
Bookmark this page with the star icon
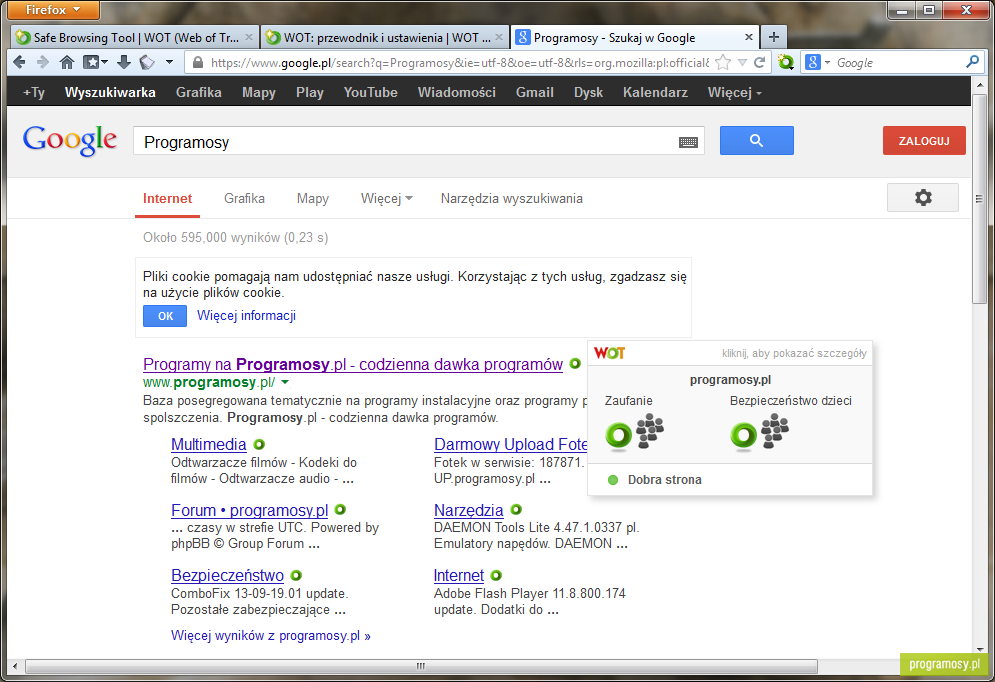[x=723, y=62]
